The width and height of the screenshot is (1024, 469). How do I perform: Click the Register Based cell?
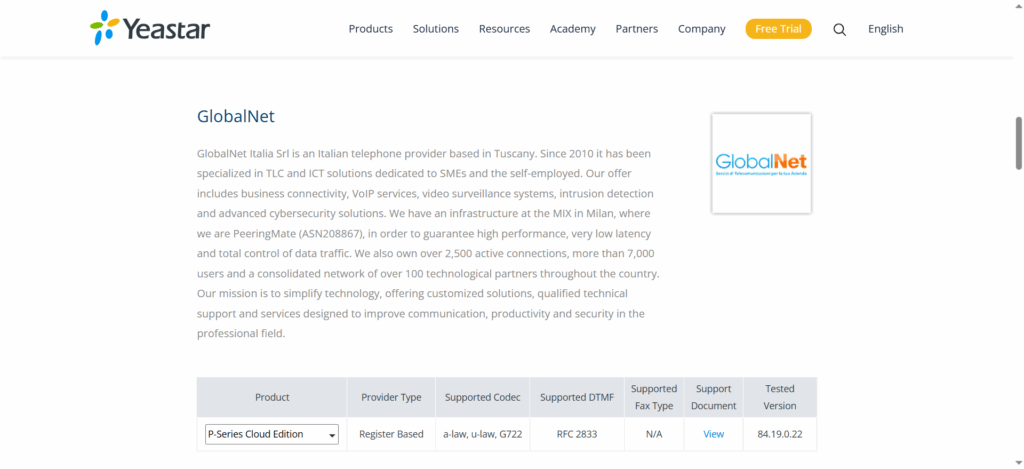(391, 434)
